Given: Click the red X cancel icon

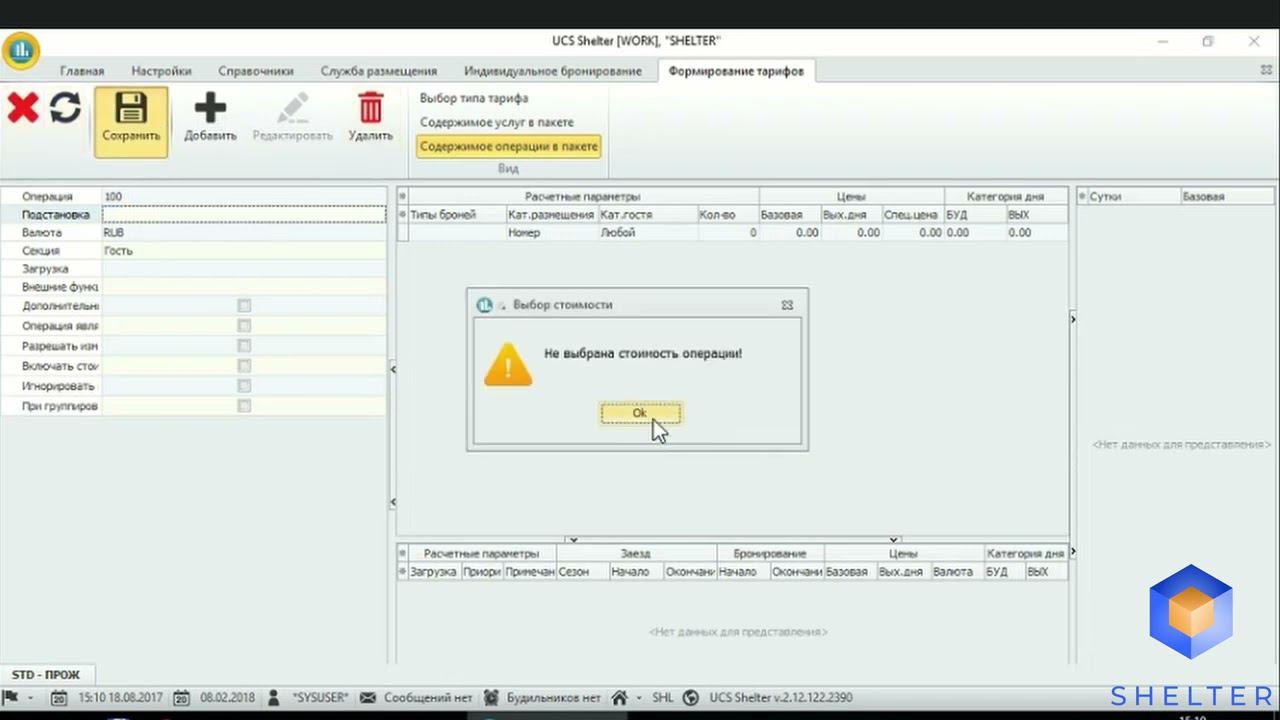Looking at the screenshot, I should click(22, 108).
